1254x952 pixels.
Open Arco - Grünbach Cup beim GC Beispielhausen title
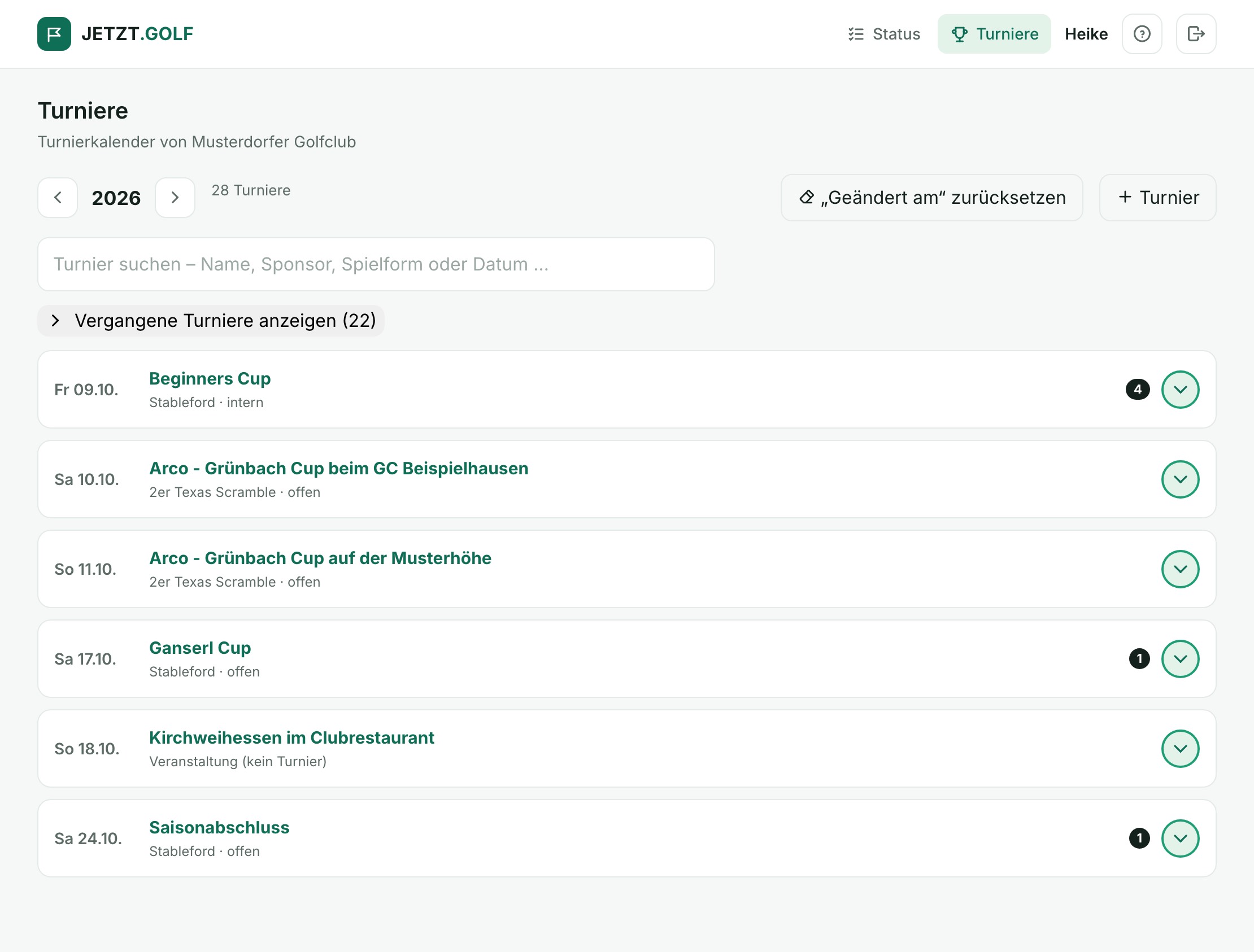[338, 468]
